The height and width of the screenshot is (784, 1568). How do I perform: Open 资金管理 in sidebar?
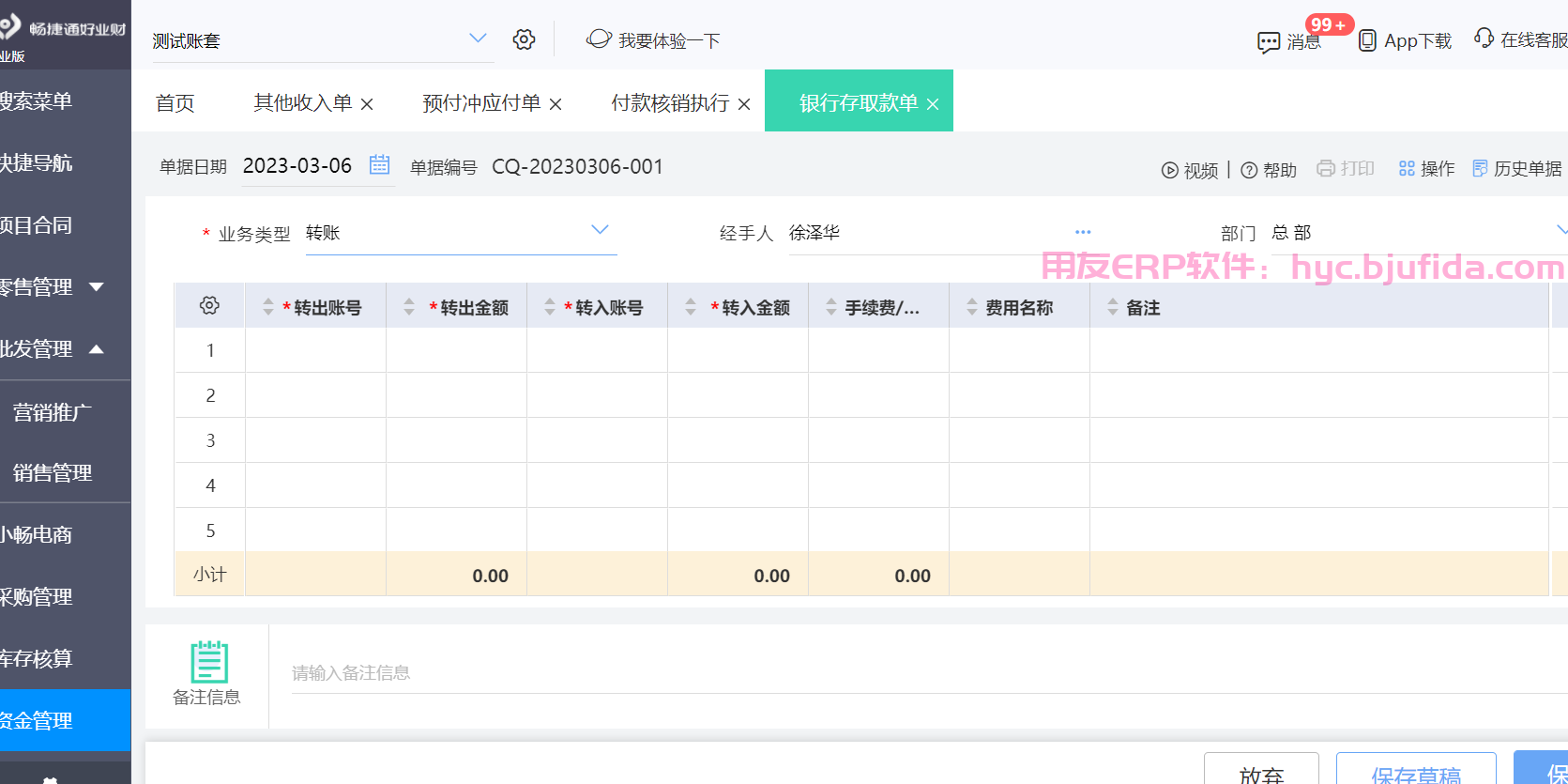pyautogui.click(x=66, y=720)
